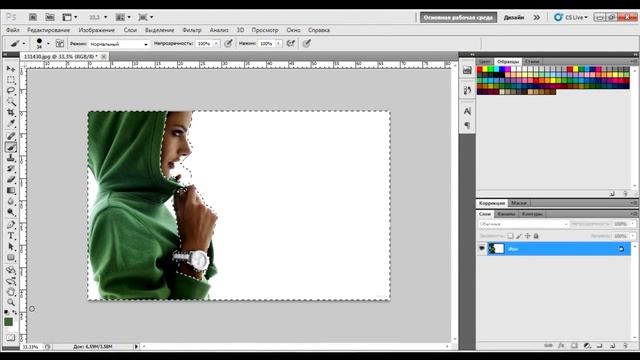Open the Файл menu
640x360 pixels.
[13, 30]
